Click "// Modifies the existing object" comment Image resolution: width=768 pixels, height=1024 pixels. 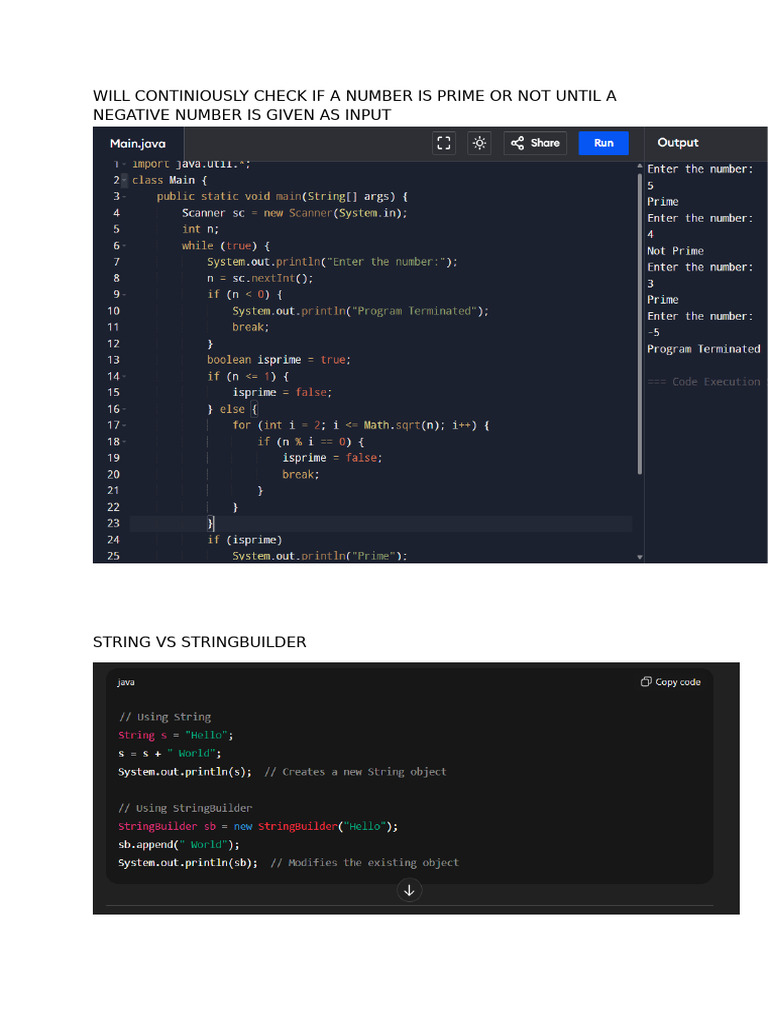[x=364, y=863]
